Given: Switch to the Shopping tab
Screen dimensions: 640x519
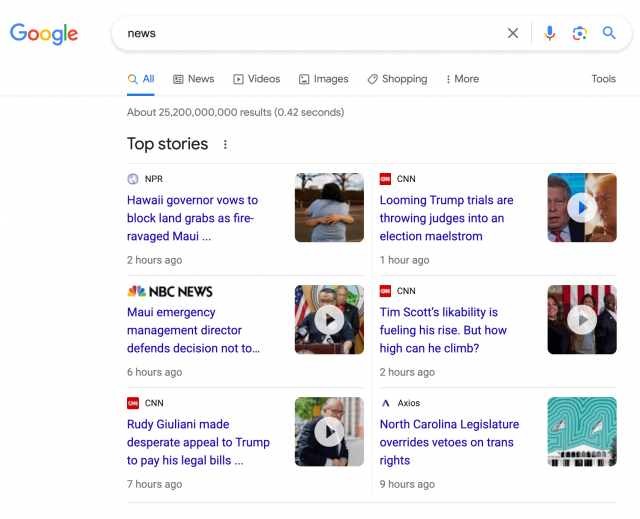Looking at the screenshot, I should (x=397, y=79).
